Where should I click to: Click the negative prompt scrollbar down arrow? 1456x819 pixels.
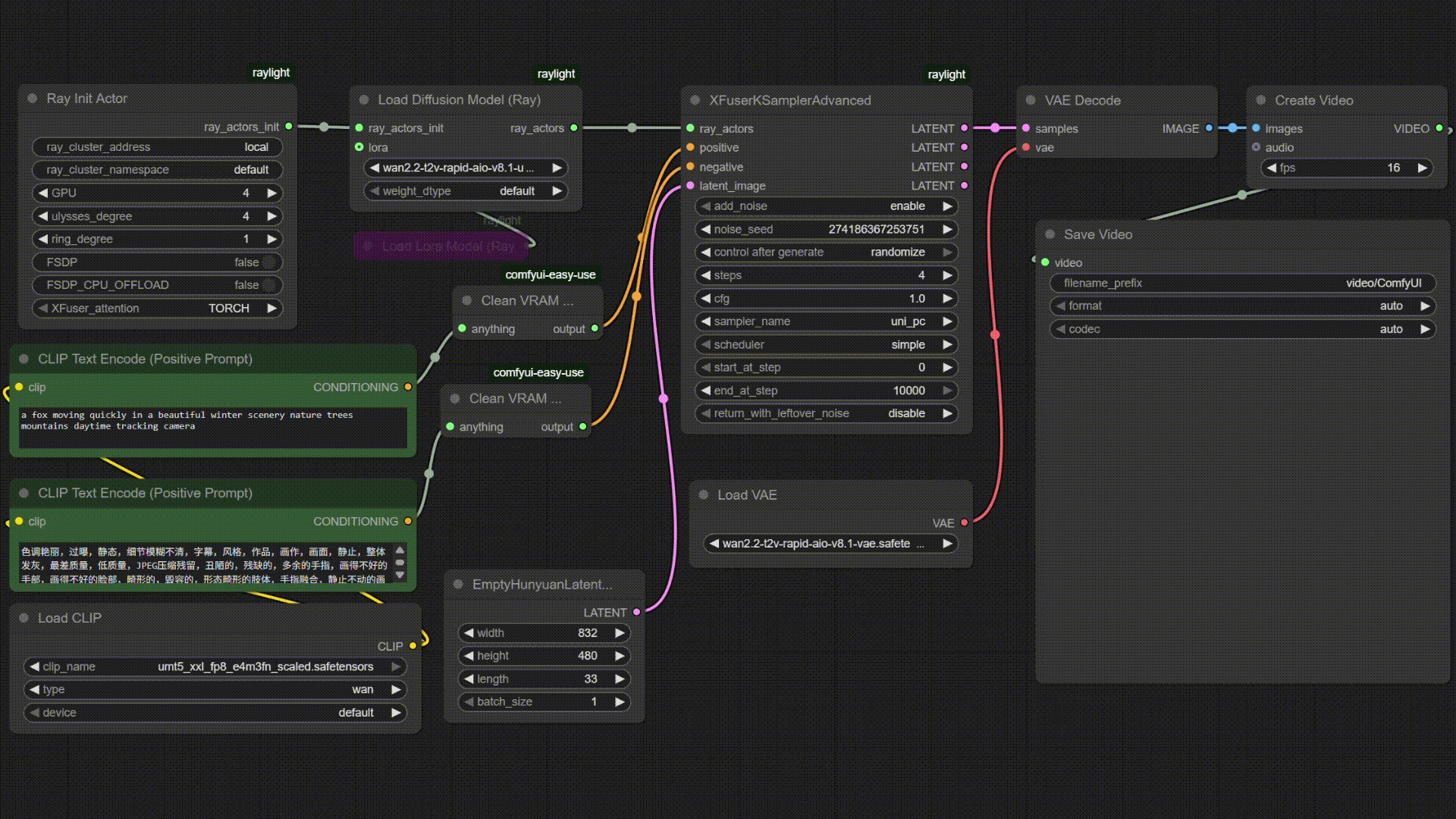point(400,576)
